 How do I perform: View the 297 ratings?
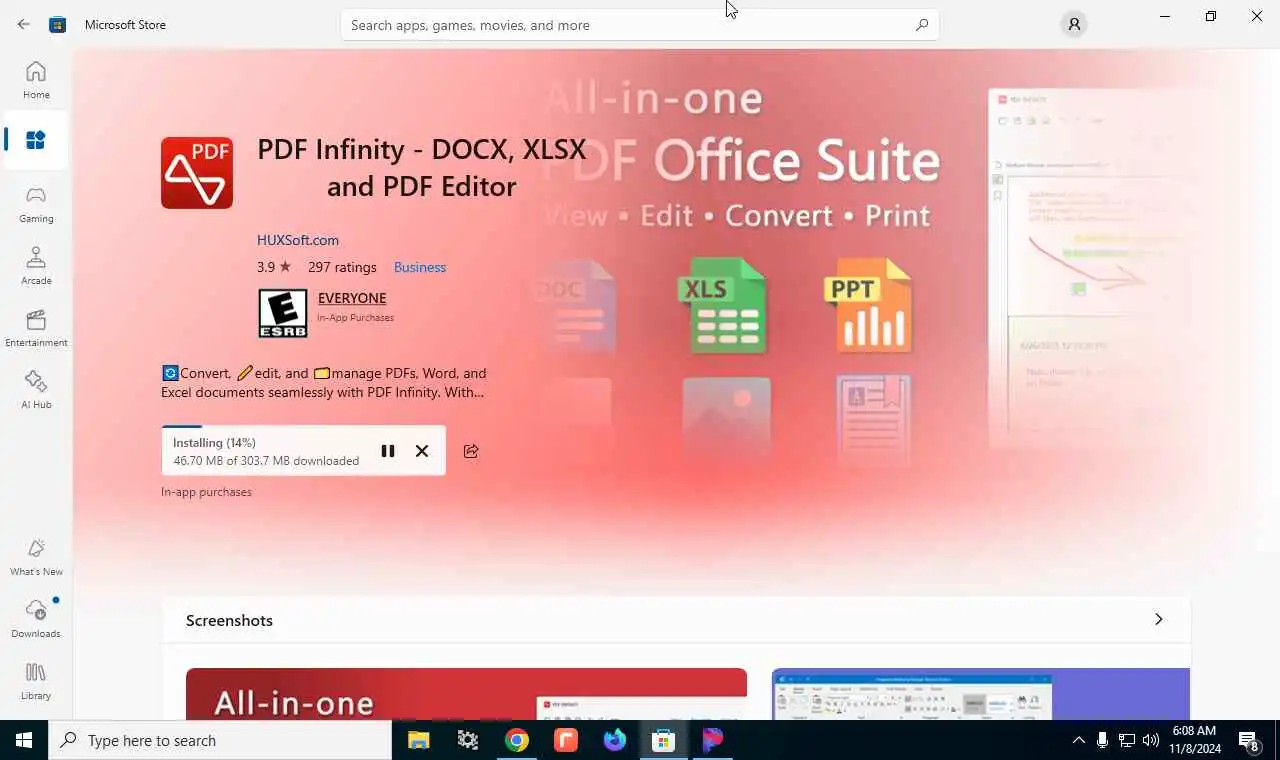[x=342, y=267]
